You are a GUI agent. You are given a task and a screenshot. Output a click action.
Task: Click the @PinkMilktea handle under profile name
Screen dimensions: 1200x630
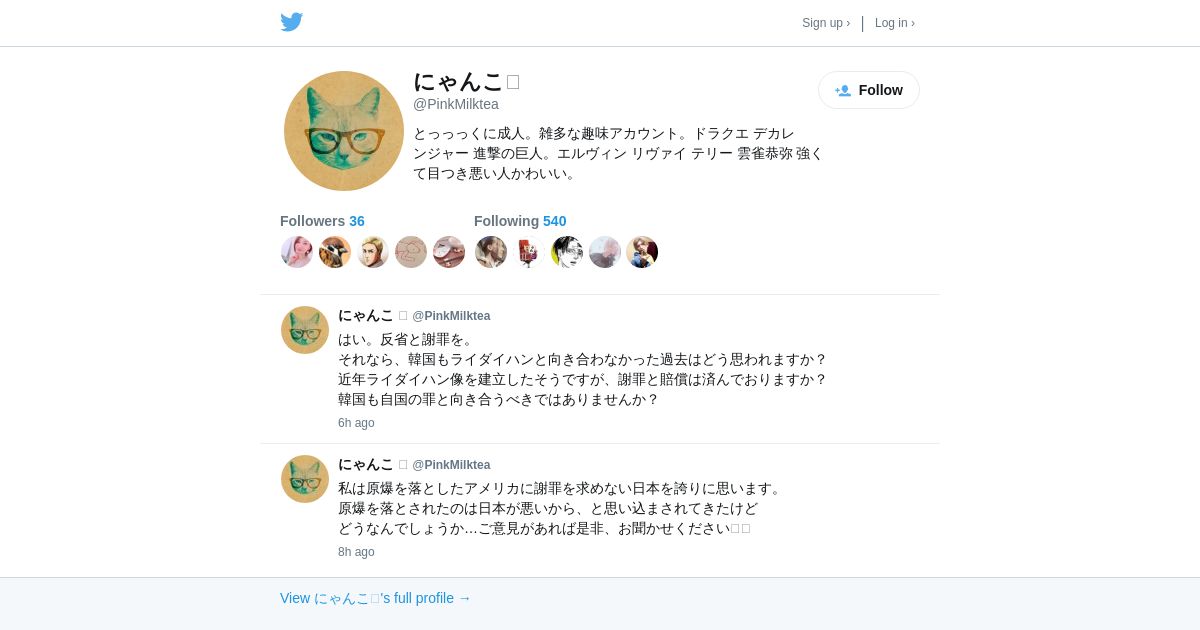click(456, 104)
